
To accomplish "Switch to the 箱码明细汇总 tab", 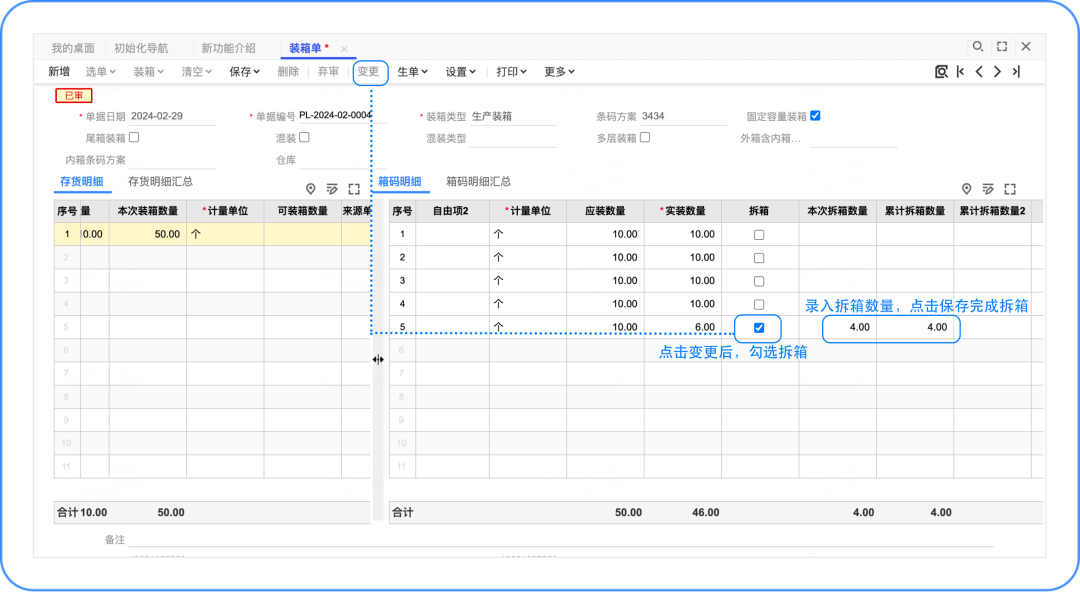I will point(478,182).
